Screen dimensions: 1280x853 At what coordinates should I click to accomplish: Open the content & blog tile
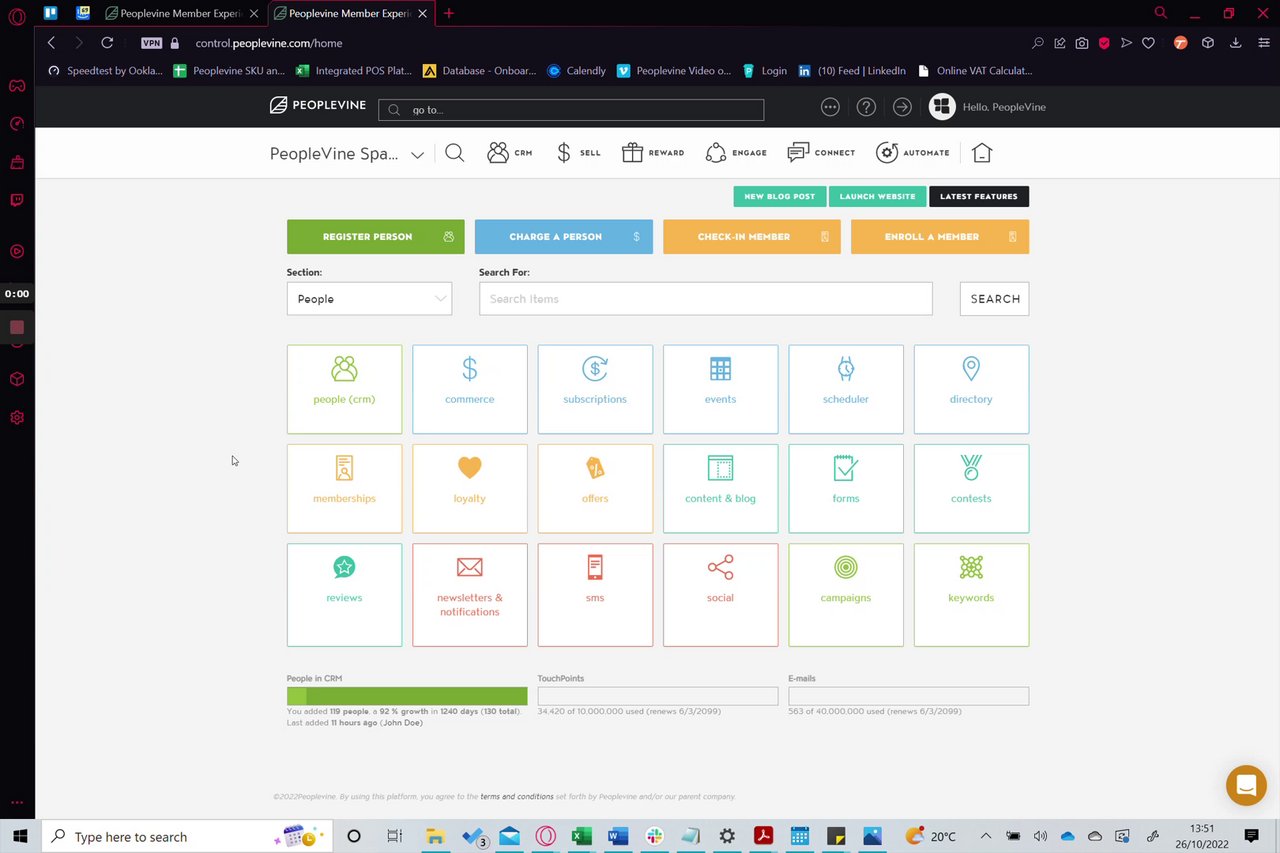(x=720, y=488)
